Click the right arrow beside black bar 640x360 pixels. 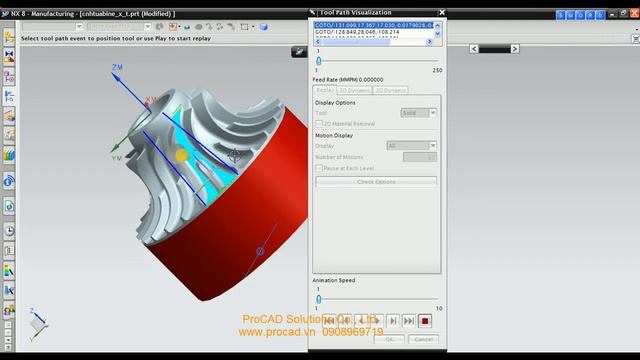[x=515, y=49]
